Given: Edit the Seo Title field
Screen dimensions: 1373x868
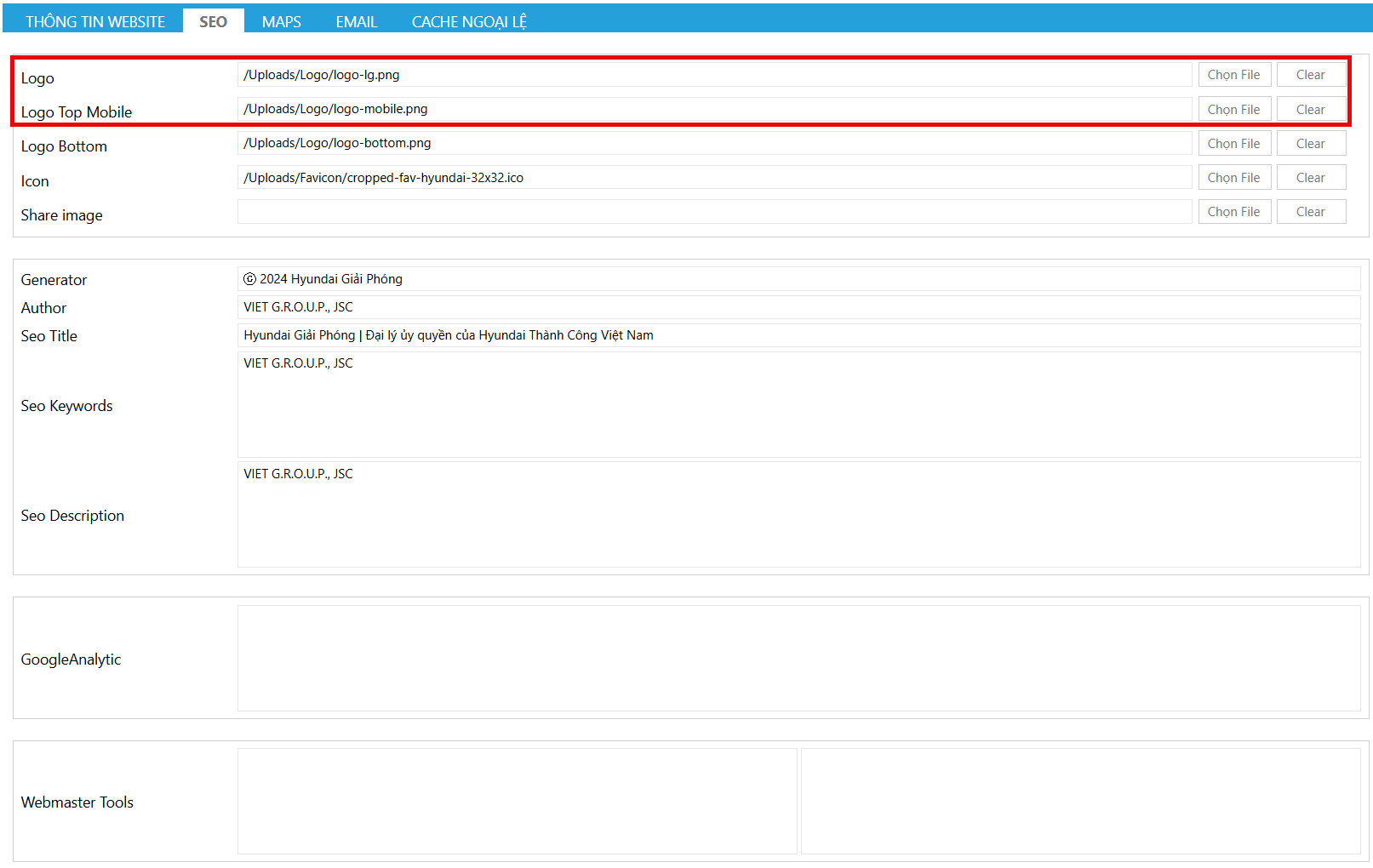Looking at the screenshot, I should (x=798, y=335).
